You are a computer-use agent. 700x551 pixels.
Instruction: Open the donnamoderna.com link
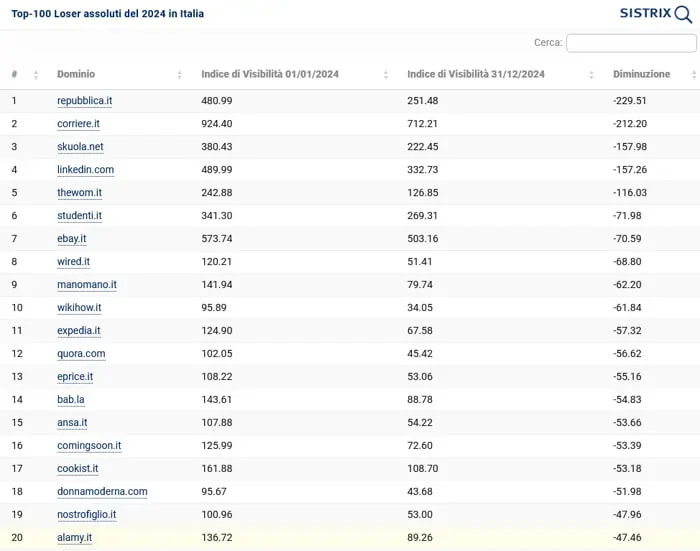pos(102,492)
